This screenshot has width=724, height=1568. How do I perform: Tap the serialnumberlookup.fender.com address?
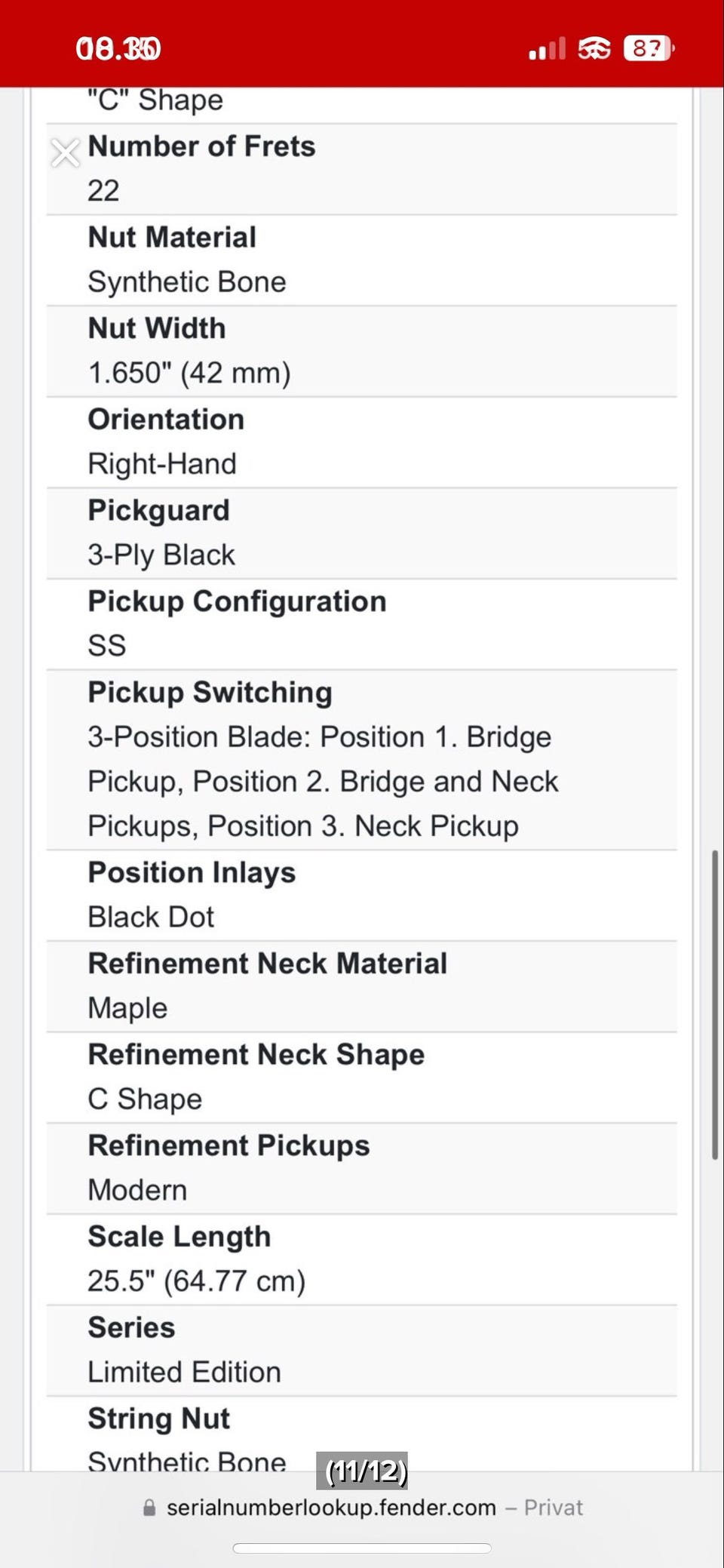point(331,1508)
